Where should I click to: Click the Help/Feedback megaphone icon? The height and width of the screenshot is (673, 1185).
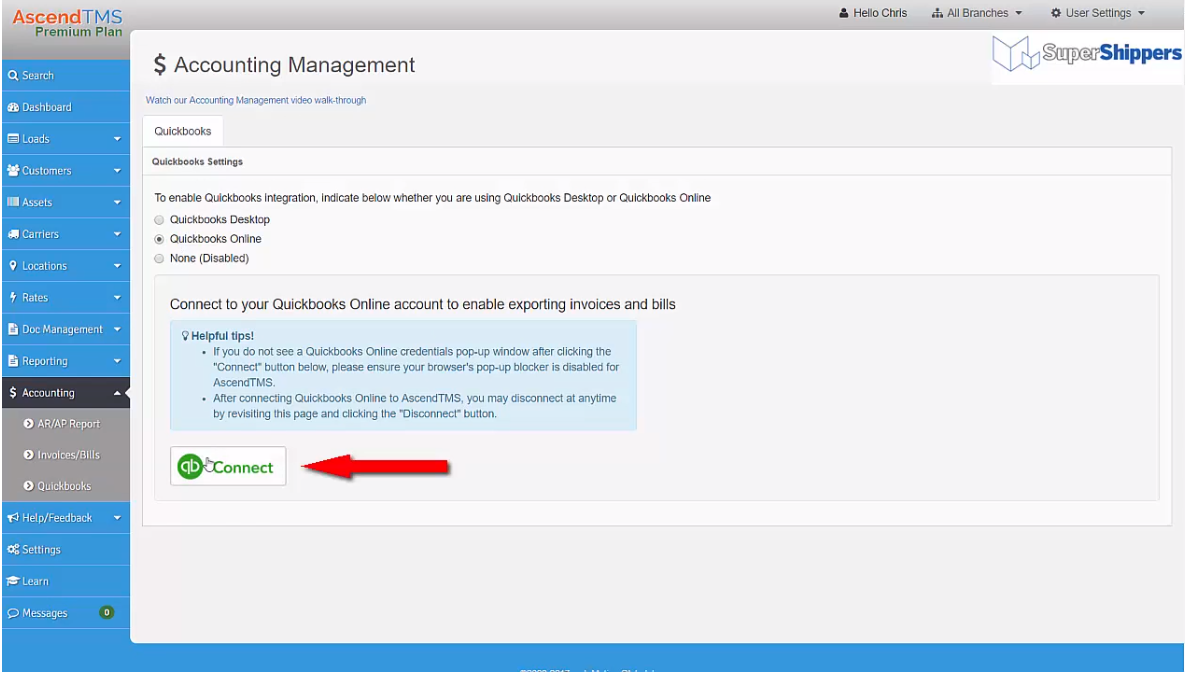point(13,518)
